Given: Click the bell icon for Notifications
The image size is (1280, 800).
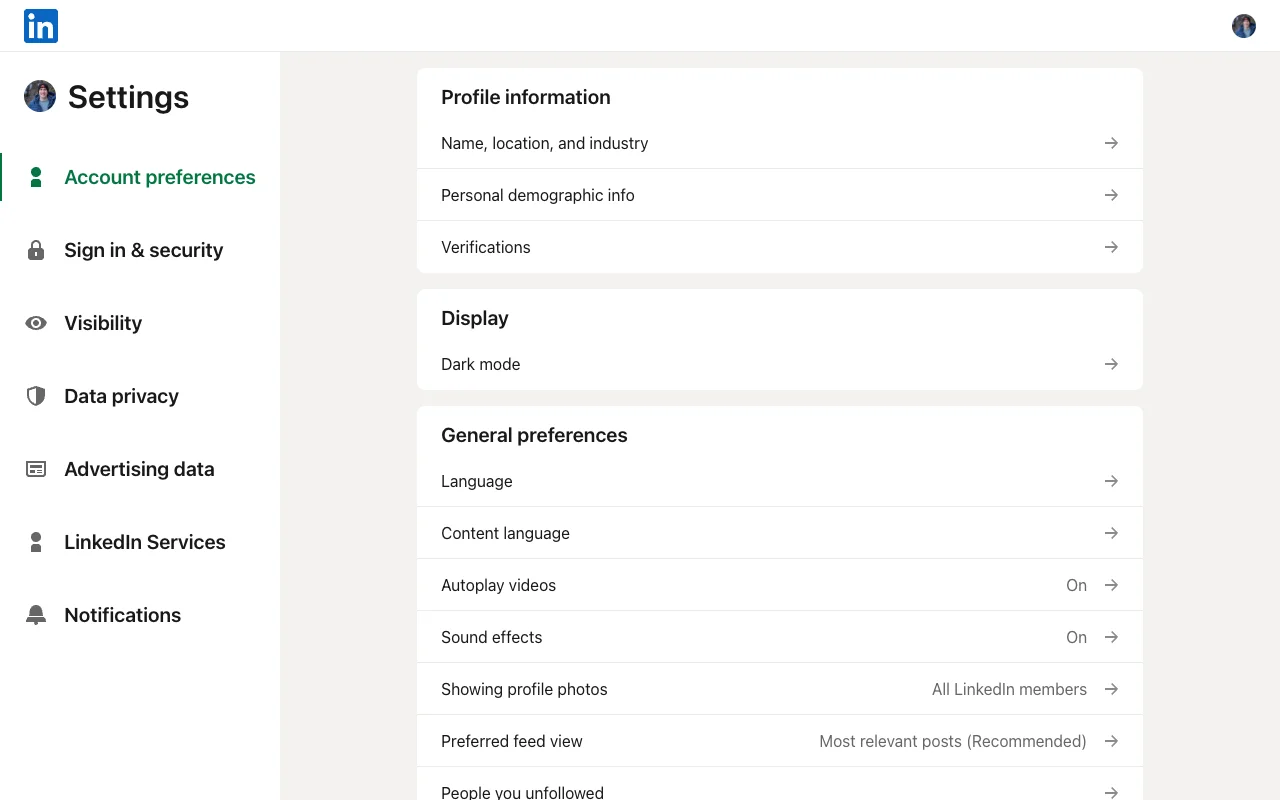Looking at the screenshot, I should point(36,615).
